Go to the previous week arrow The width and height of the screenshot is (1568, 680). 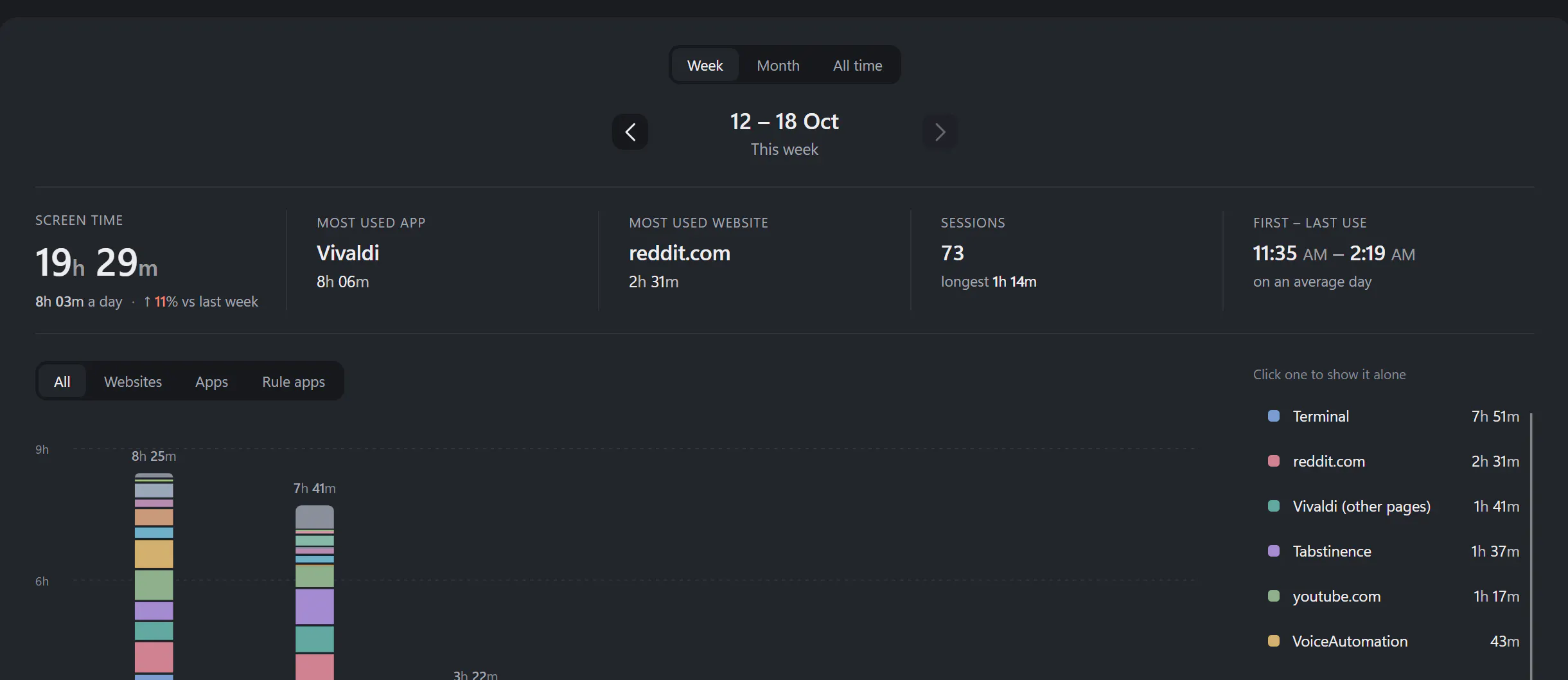click(x=630, y=132)
